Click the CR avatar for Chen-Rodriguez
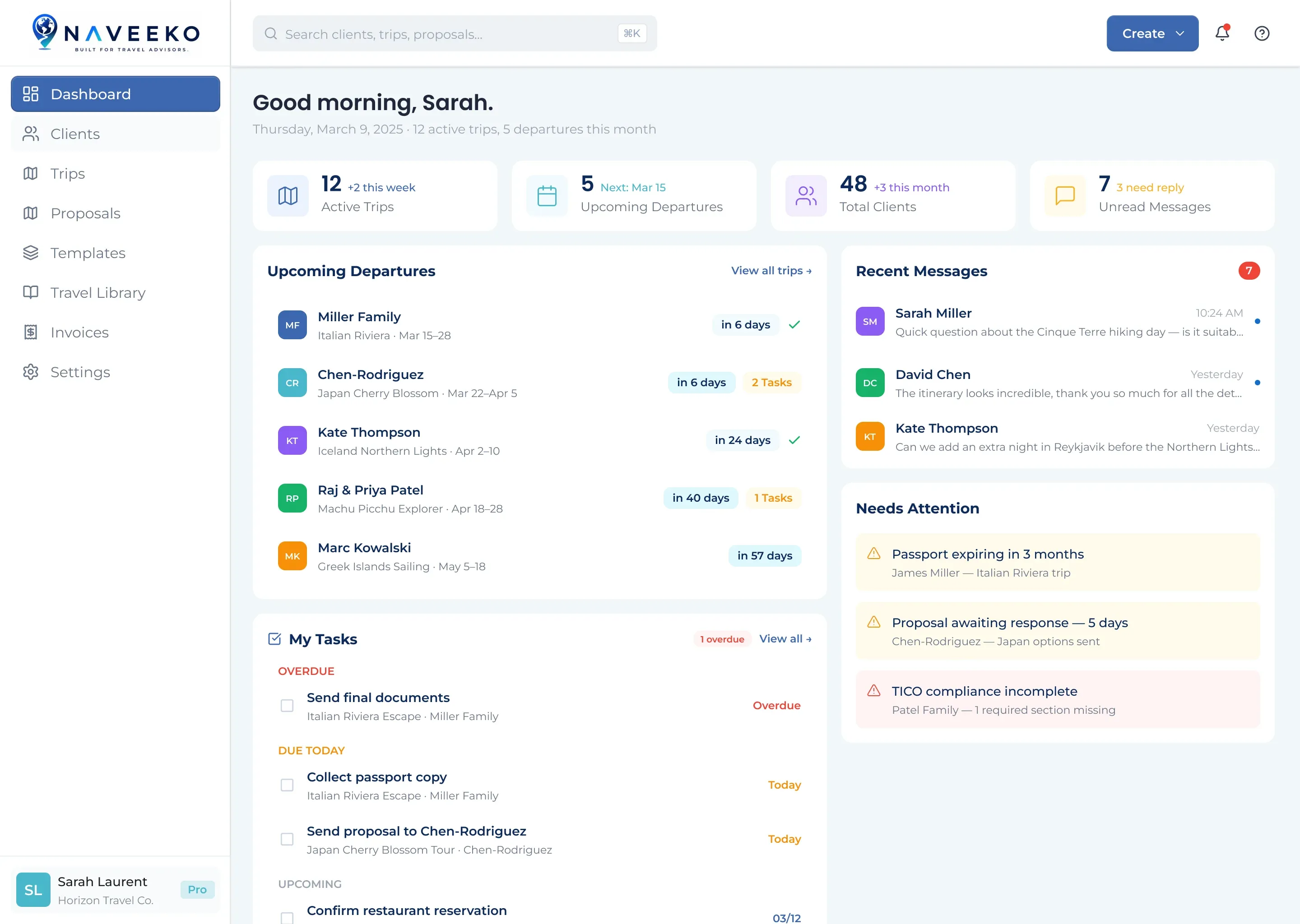The image size is (1300, 924). click(292, 383)
